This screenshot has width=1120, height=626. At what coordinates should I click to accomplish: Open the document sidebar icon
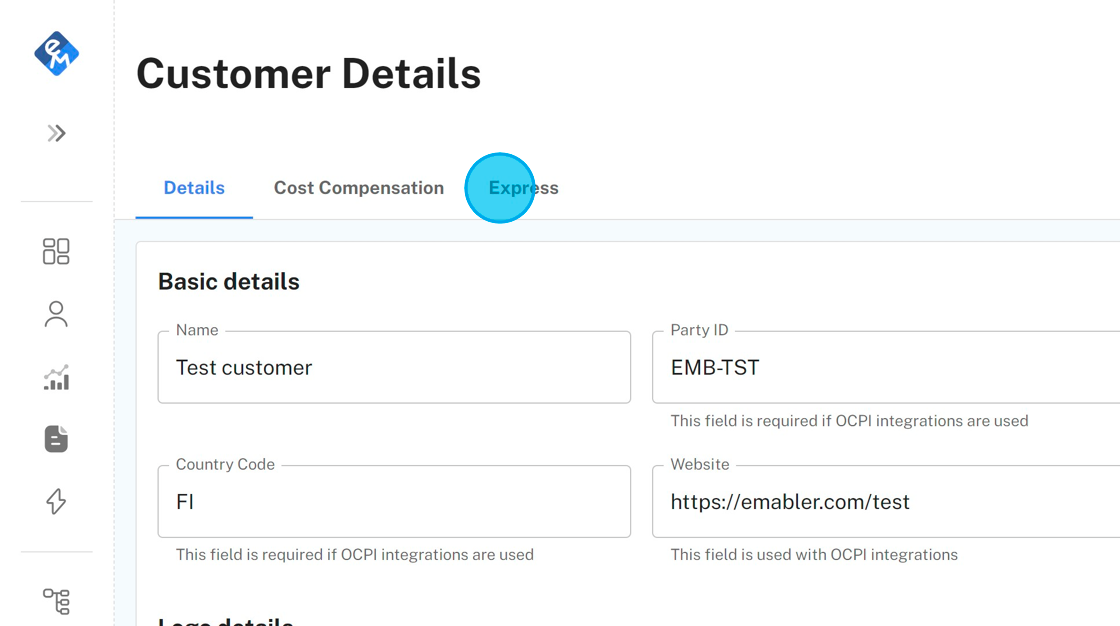coord(56,439)
